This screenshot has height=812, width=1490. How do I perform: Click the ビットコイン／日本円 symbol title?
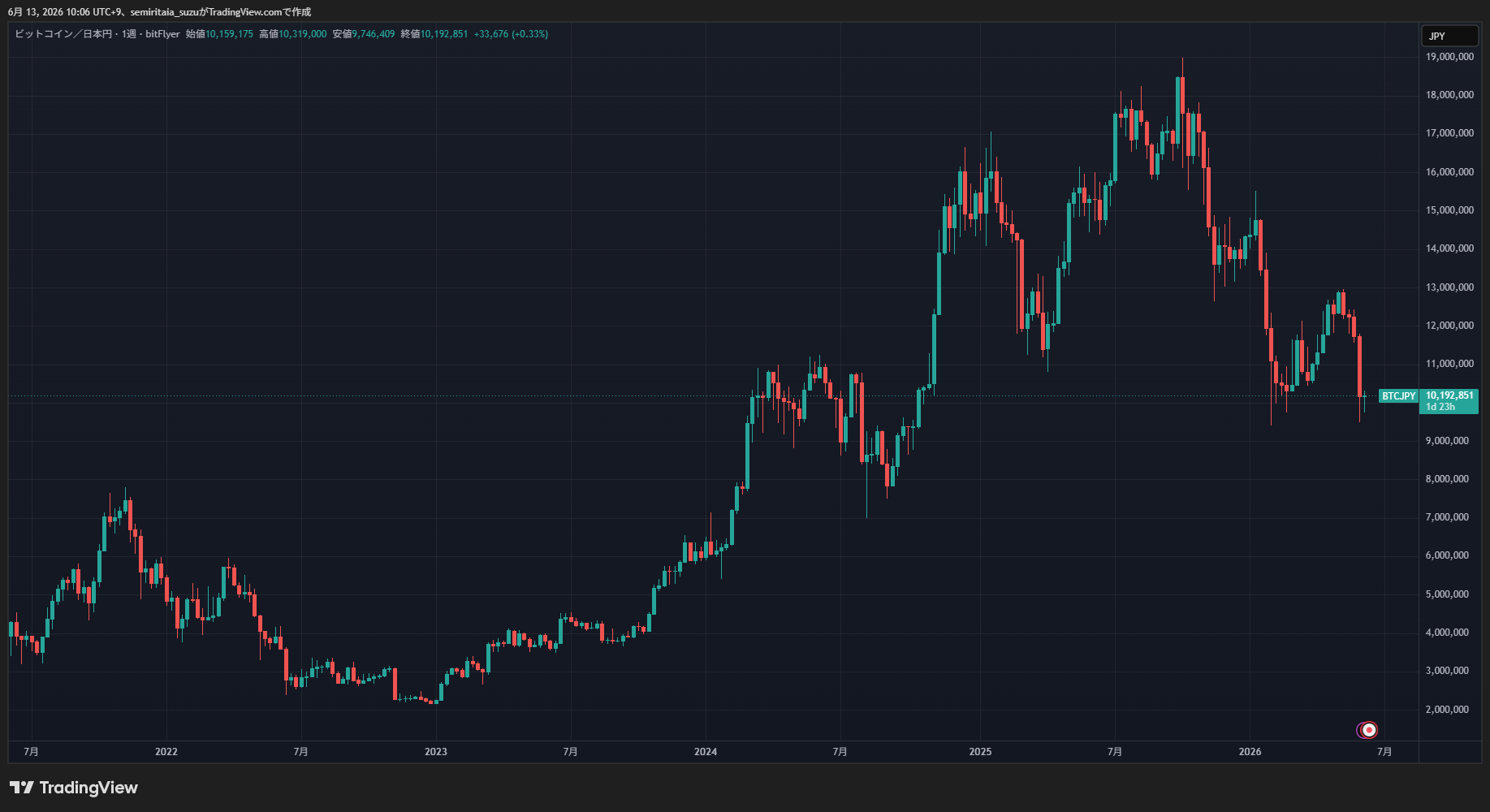pyautogui.click(x=63, y=34)
